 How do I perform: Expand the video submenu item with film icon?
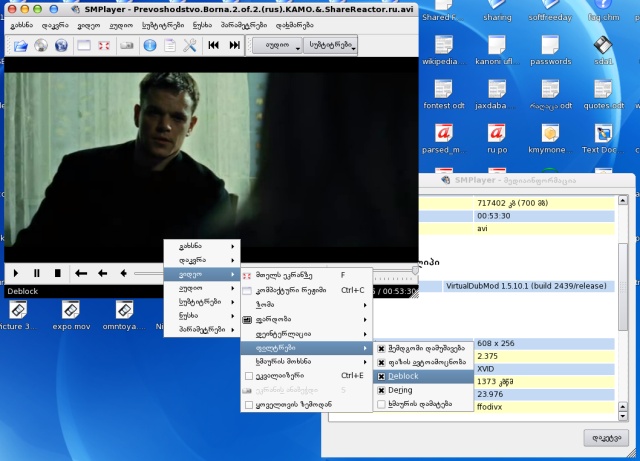tap(307, 319)
